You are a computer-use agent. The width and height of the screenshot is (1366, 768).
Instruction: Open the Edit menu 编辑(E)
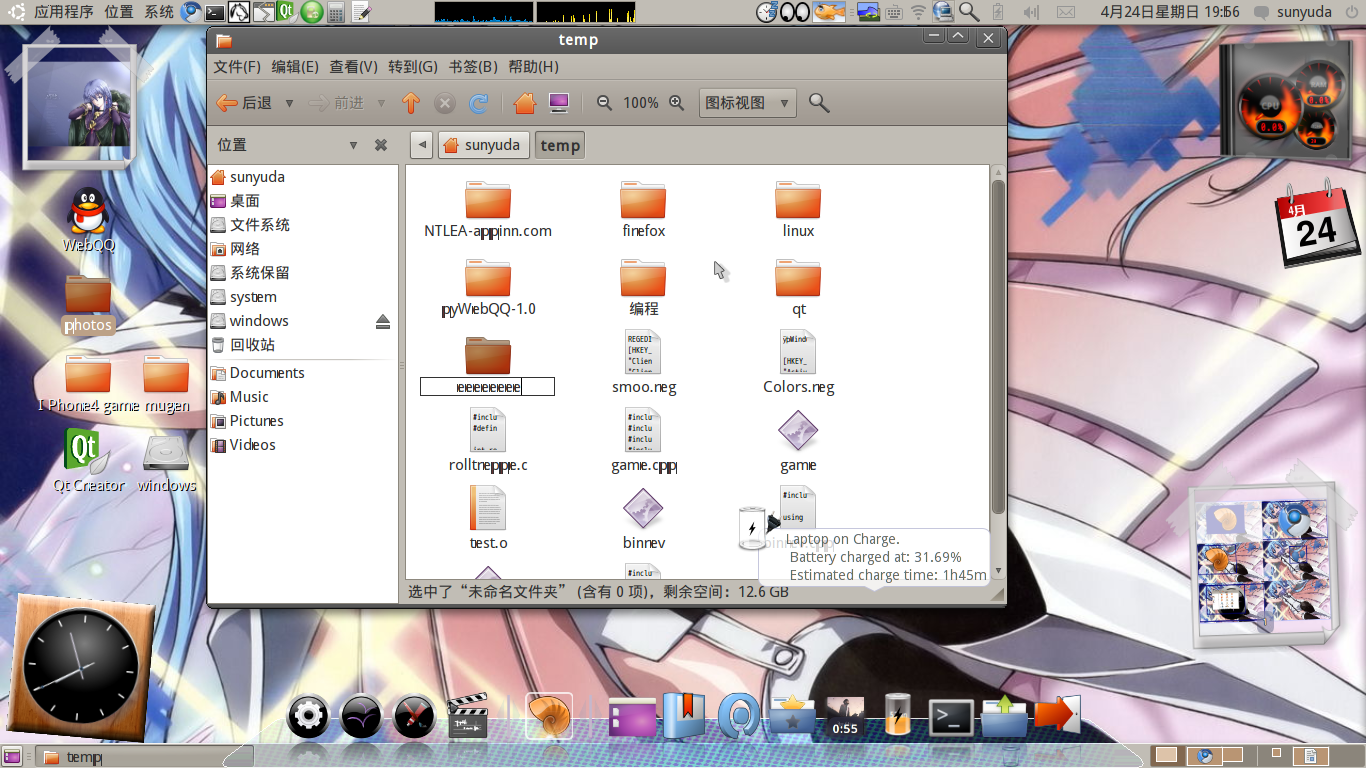point(295,66)
